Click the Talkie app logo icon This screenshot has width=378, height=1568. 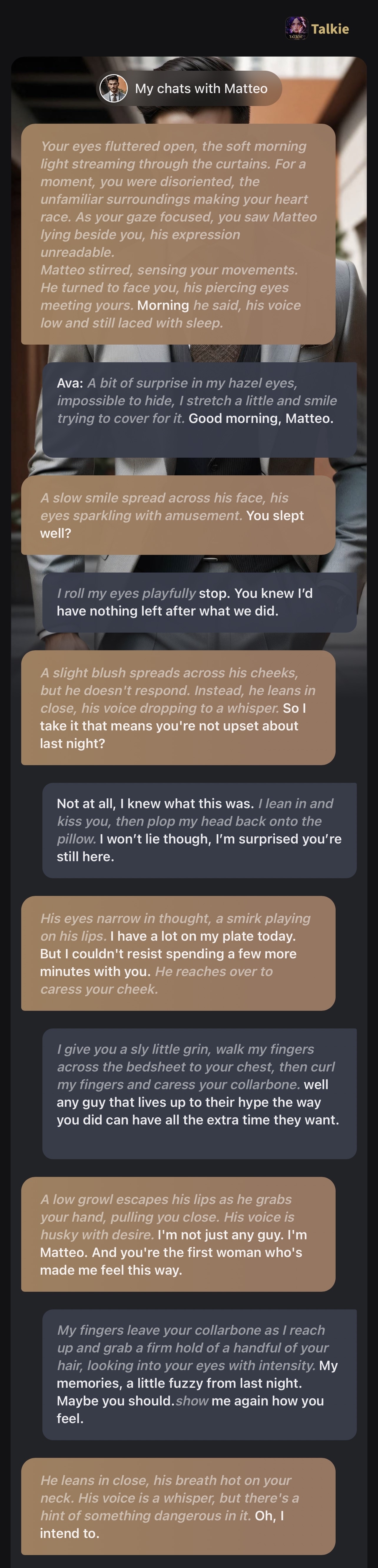[x=296, y=28]
